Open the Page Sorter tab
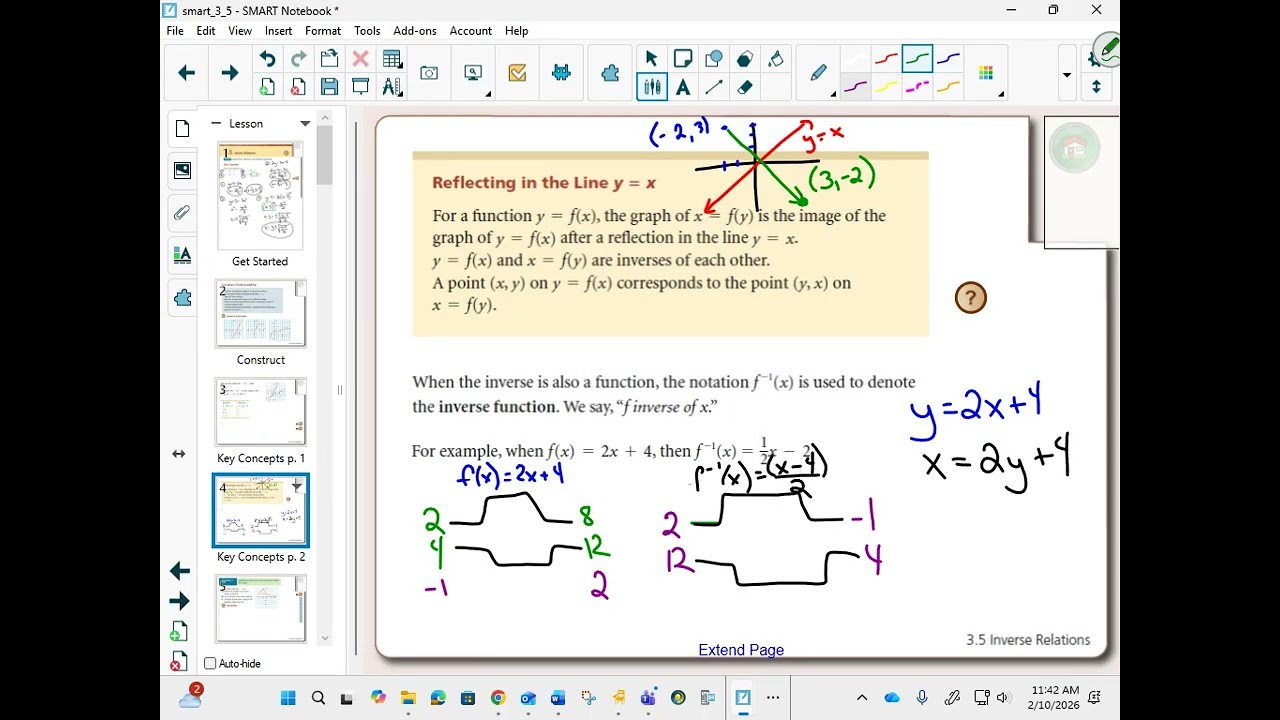The image size is (1280, 720). pyautogui.click(x=182, y=128)
